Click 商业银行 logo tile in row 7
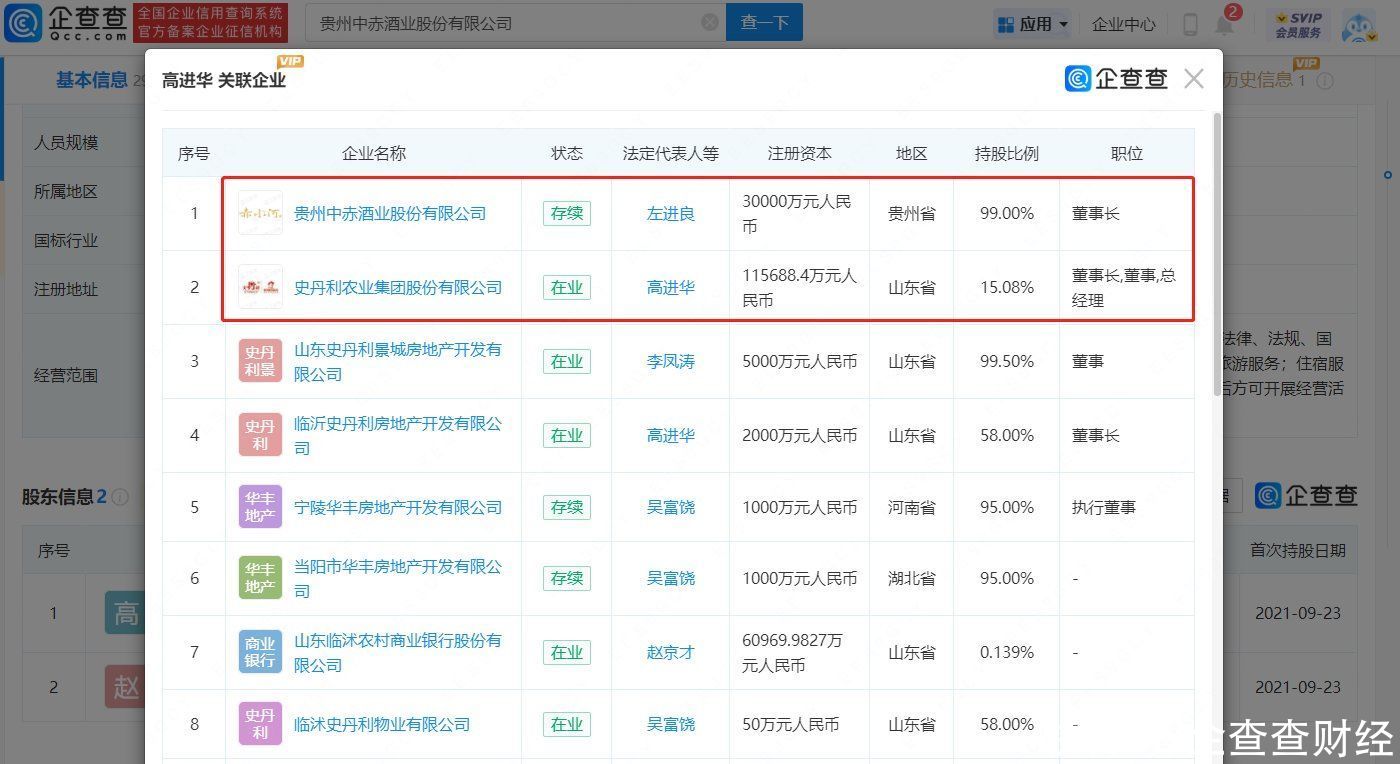The width and height of the screenshot is (1400, 764). [x=260, y=652]
